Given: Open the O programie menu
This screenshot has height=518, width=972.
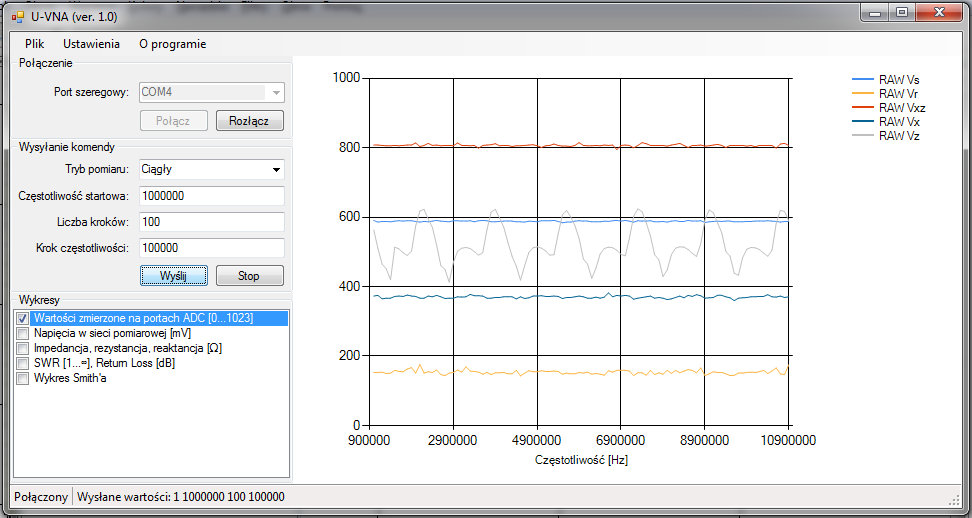Looking at the screenshot, I should pos(173,44).
